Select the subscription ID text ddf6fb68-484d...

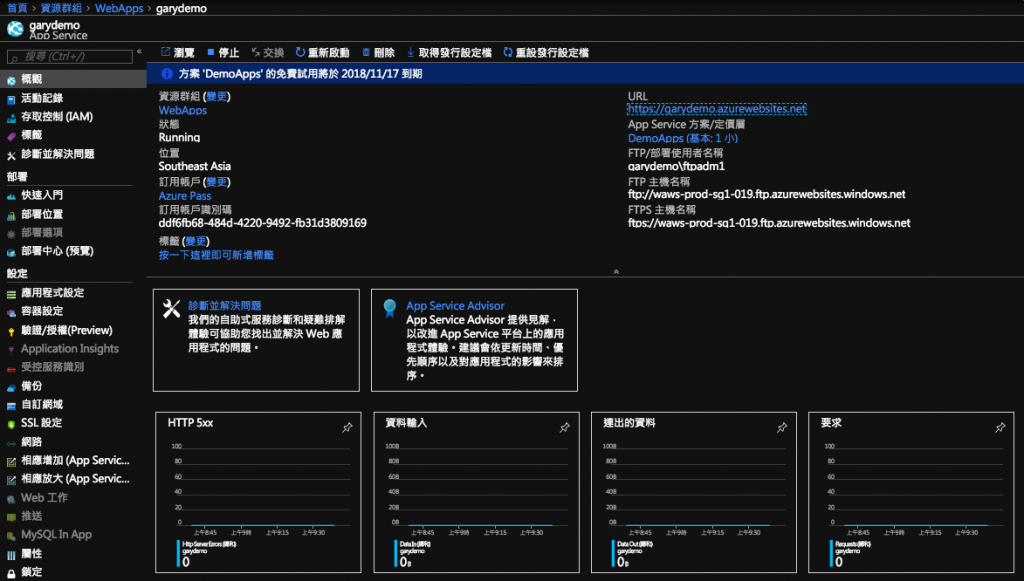tap(263, 223)
